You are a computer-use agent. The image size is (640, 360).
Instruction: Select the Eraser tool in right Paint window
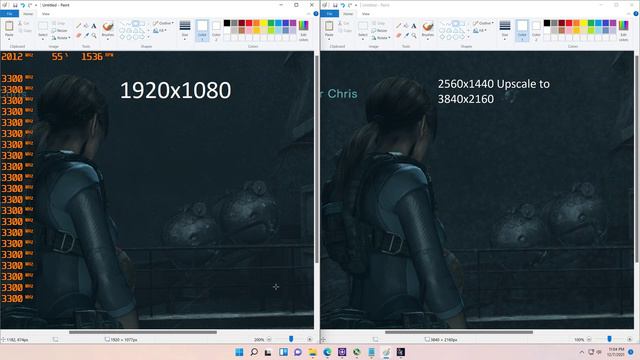(x=398, y=36)
